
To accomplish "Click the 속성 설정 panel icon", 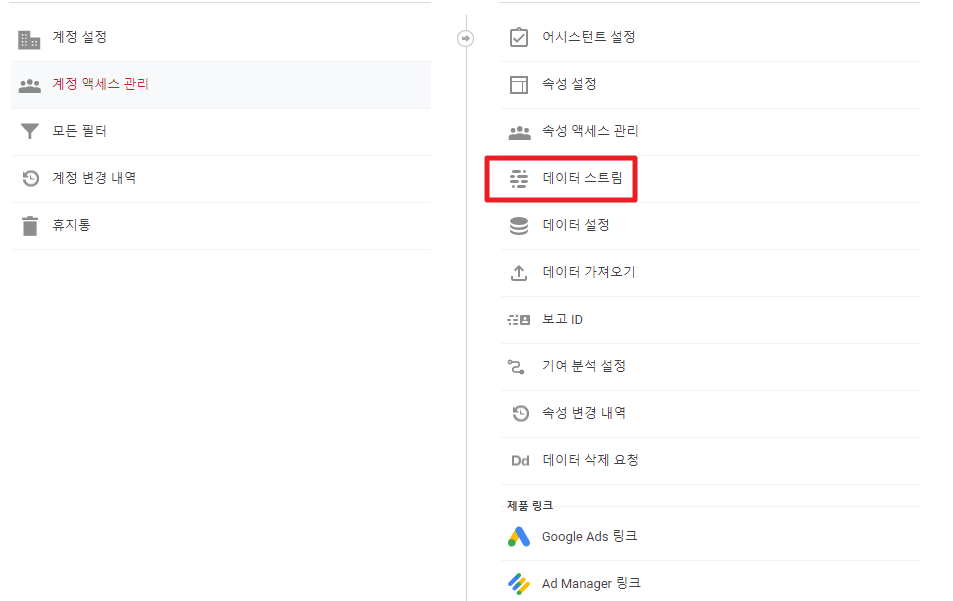I will [519, 84].
